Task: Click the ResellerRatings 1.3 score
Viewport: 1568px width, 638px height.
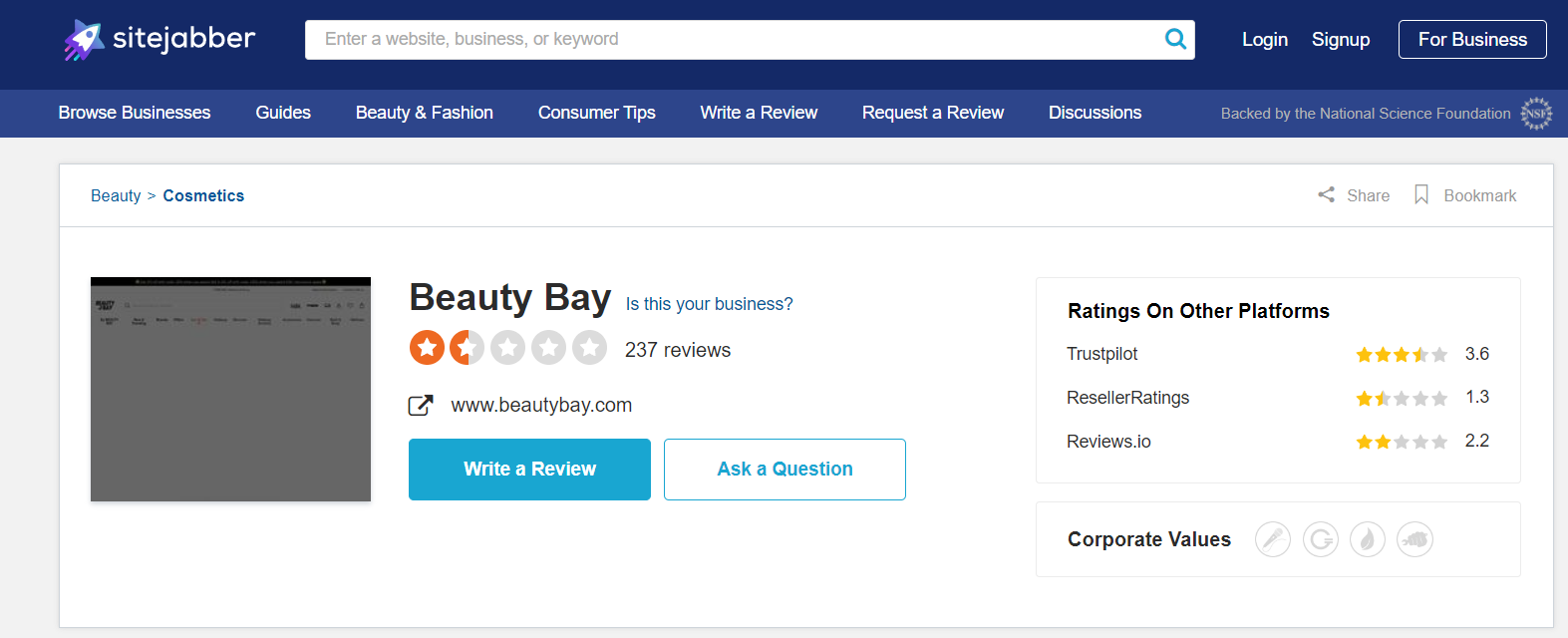Action: pos(1476,397)
